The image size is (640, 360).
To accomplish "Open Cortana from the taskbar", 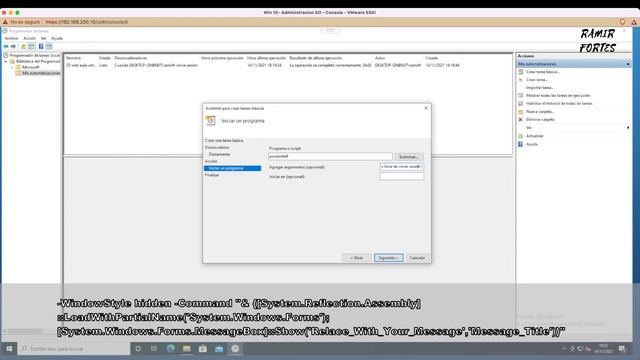I will pos(138,349).
